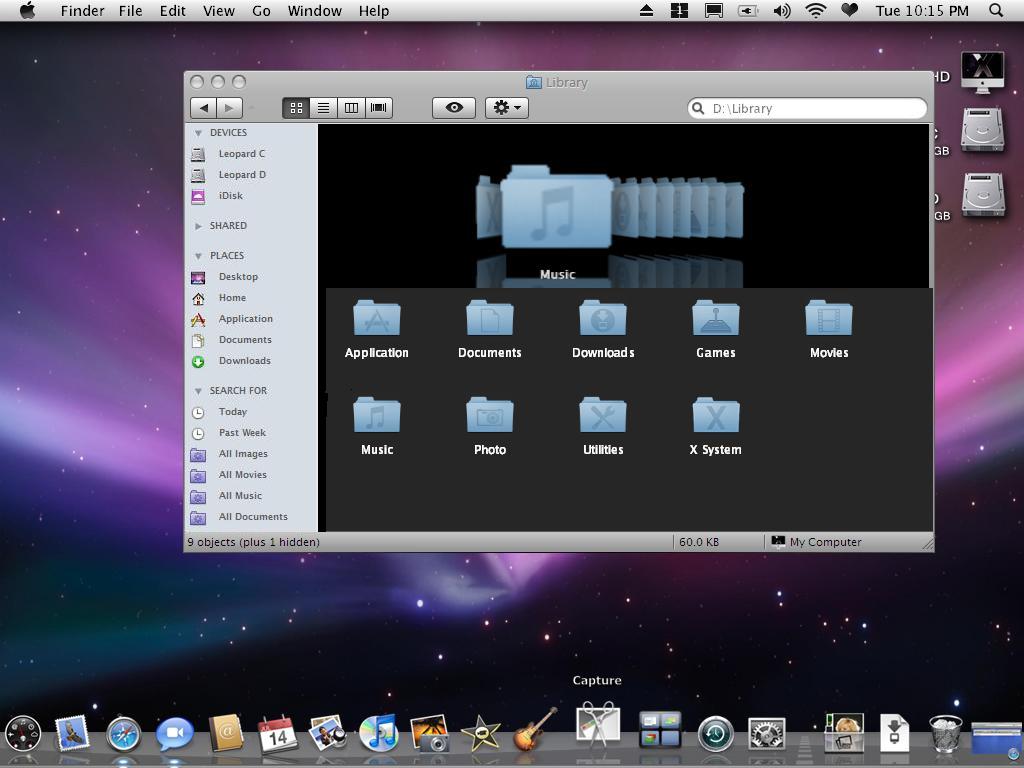Open iChat camera bubble in dock
This screenshot has height=768, width=1024.
coord(174,733)
